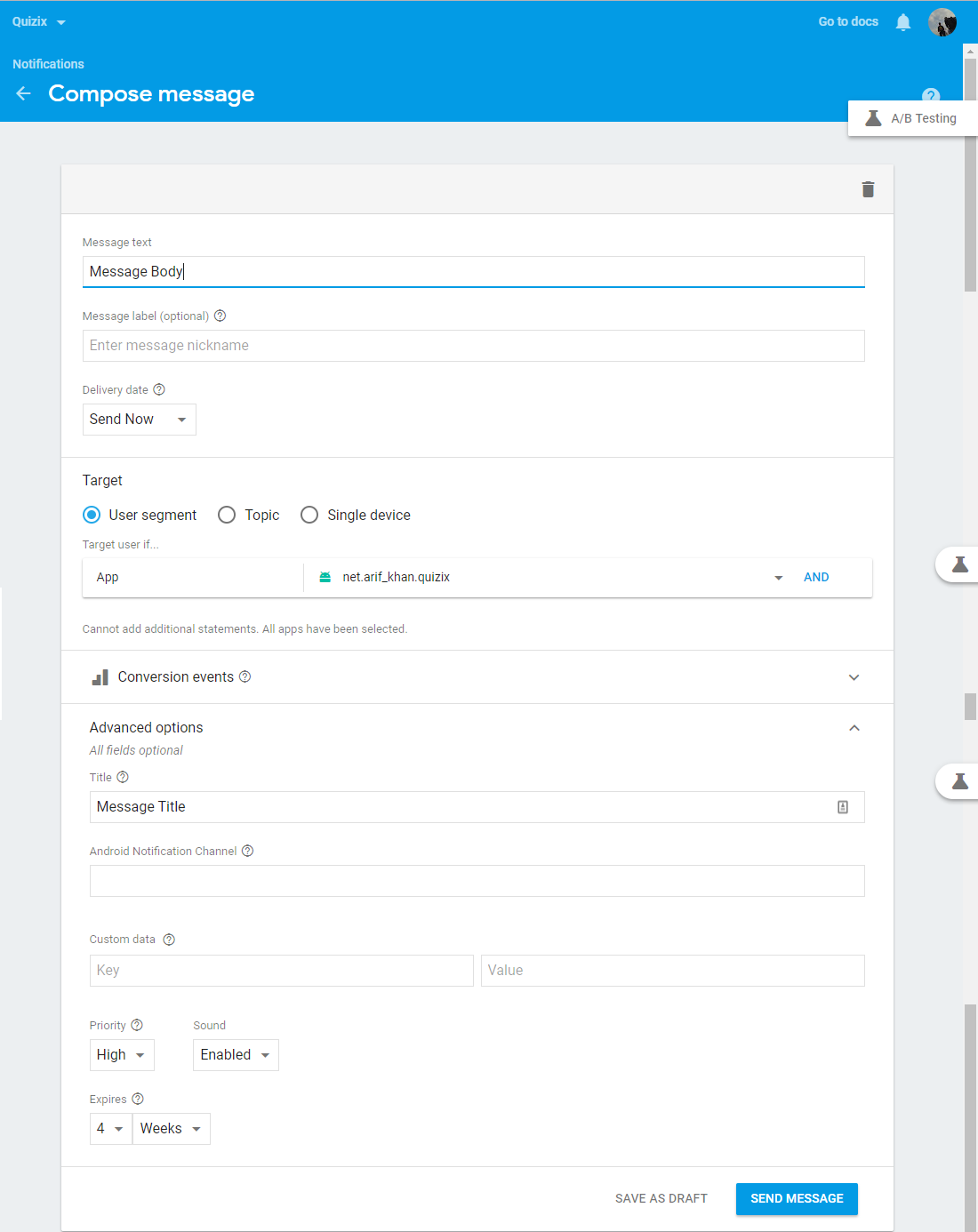Open the notifications bell icon
Viewport: 978px width, 1232px height.
pyautogui.click(x=902, y=22)
